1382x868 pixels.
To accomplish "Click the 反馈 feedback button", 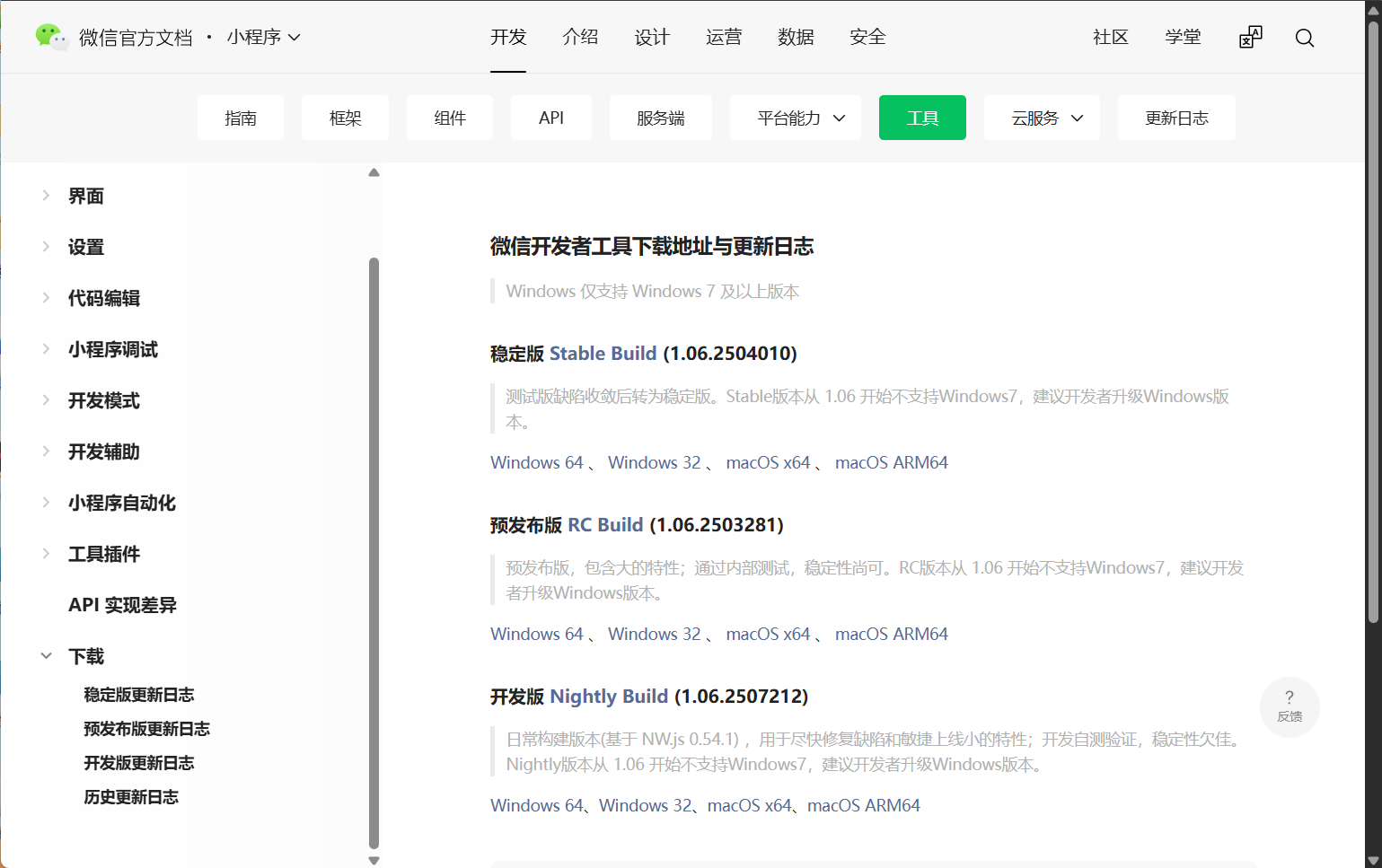I will coord(1290,707).
